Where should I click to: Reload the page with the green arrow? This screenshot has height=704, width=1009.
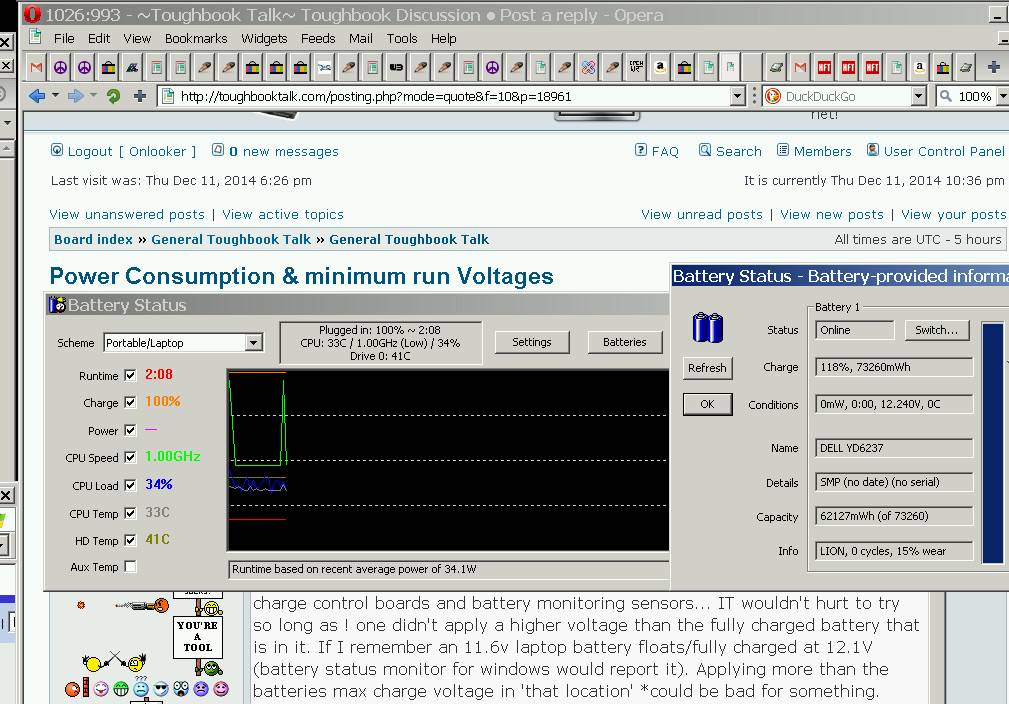pyautogui.click(x=113, y=97)
